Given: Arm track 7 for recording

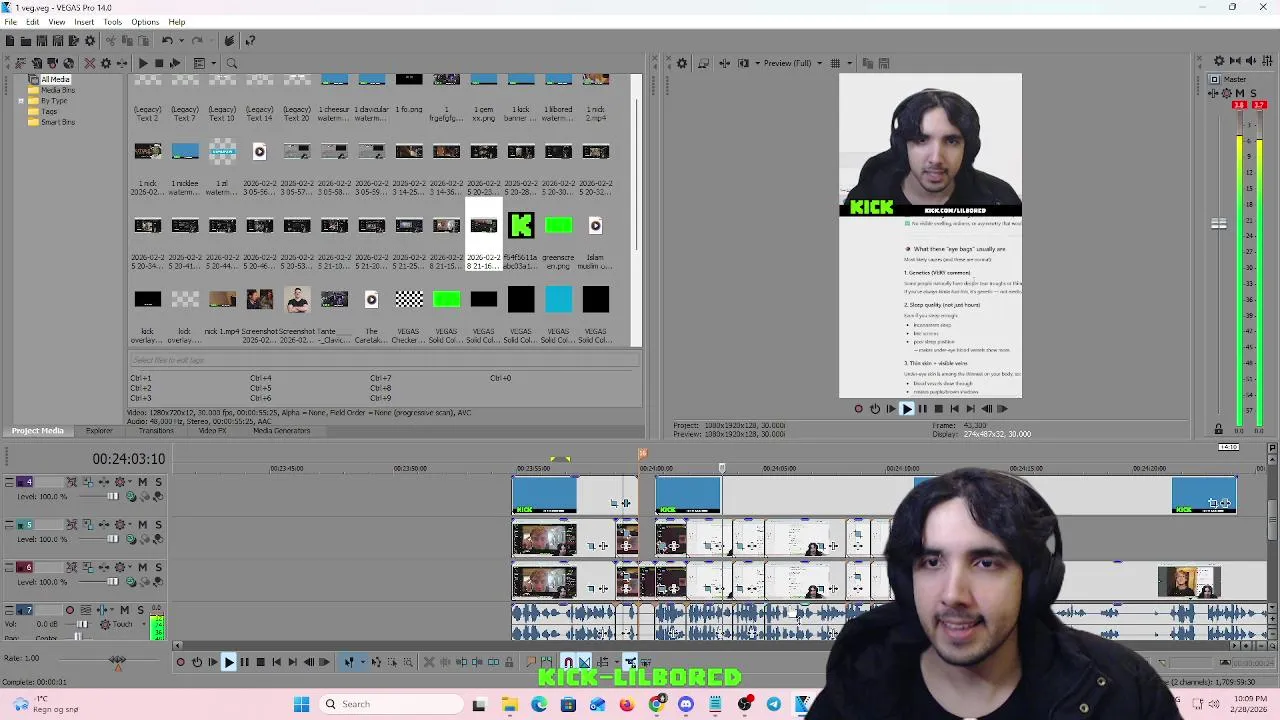Looking at the screenshot, I should 70,610.
